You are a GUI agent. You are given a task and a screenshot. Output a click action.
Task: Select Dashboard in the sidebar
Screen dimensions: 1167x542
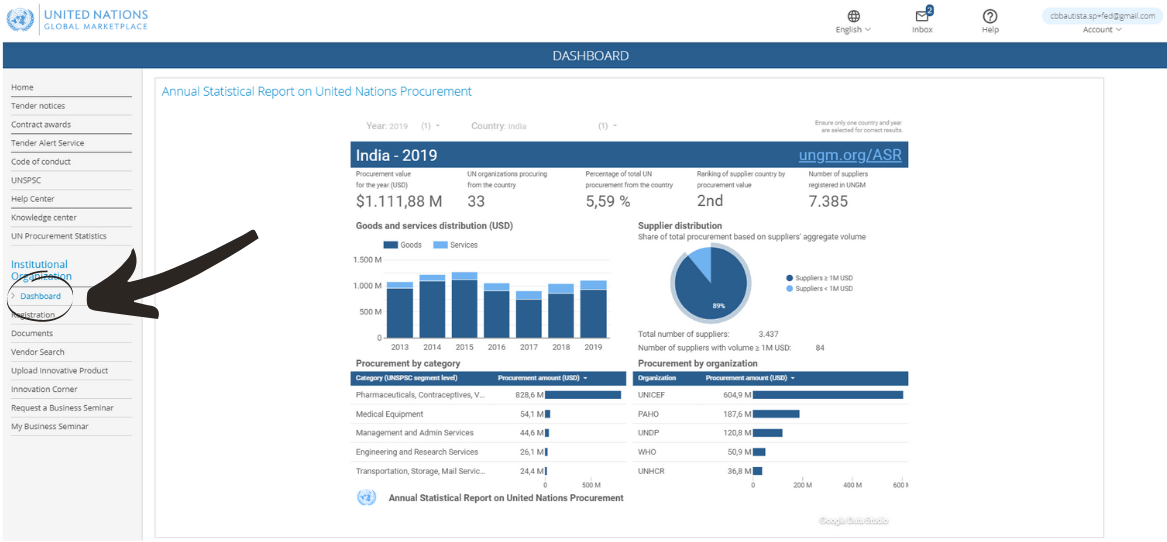(41, 296)
